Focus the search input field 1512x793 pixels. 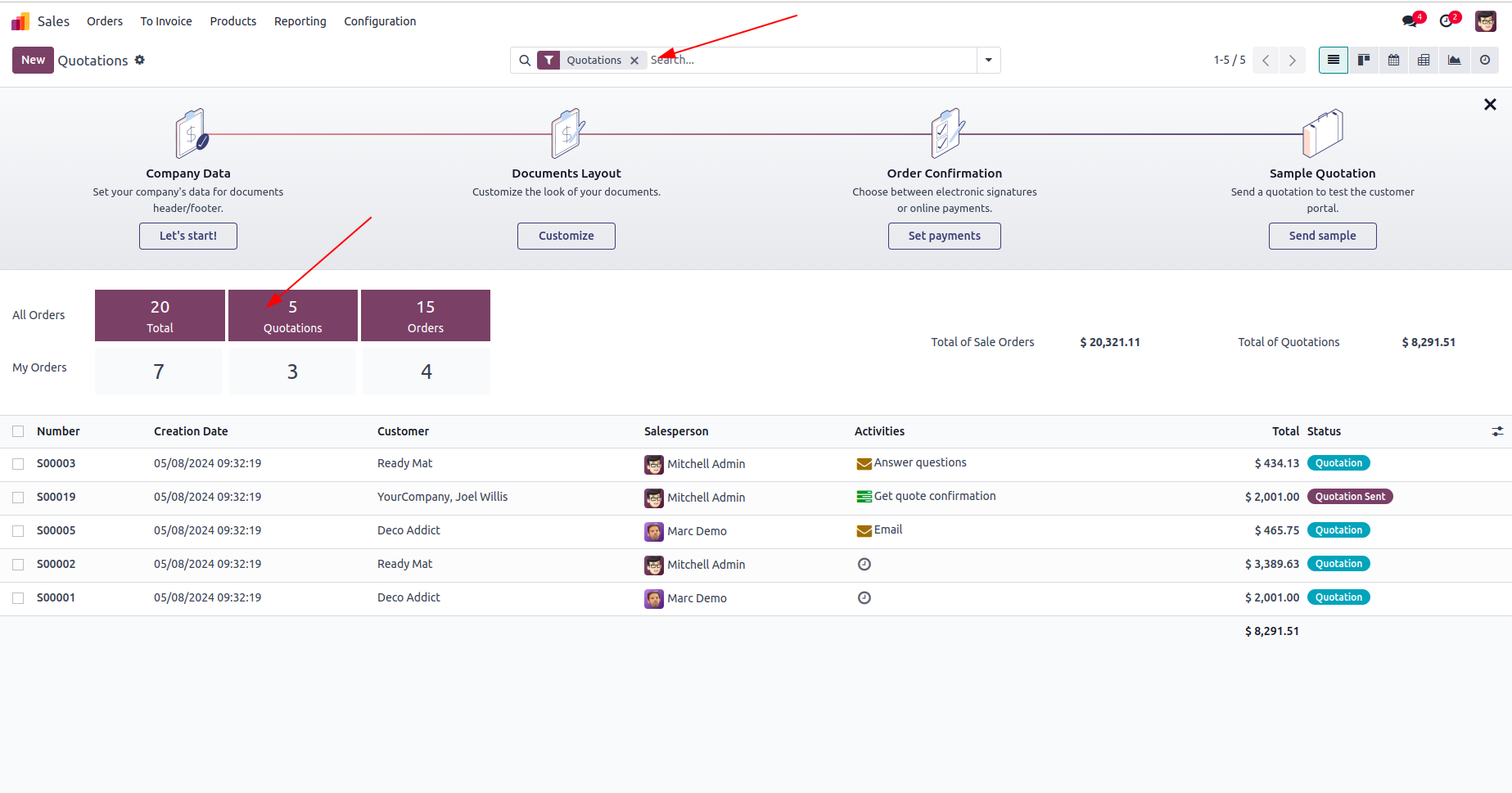pyautogui.click(x=810, y=60)
